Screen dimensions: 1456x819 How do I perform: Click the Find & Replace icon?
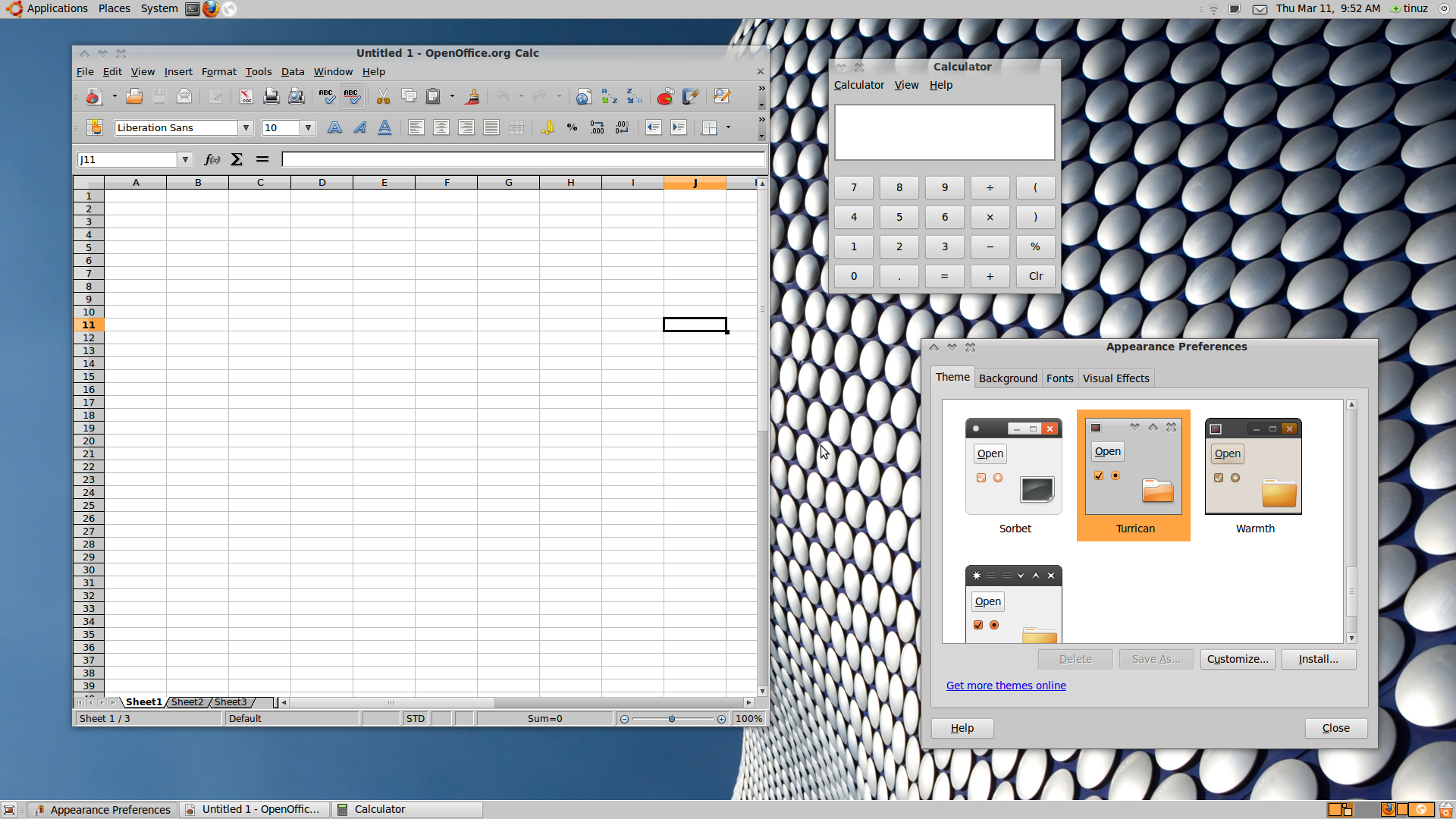coord(721,96)
